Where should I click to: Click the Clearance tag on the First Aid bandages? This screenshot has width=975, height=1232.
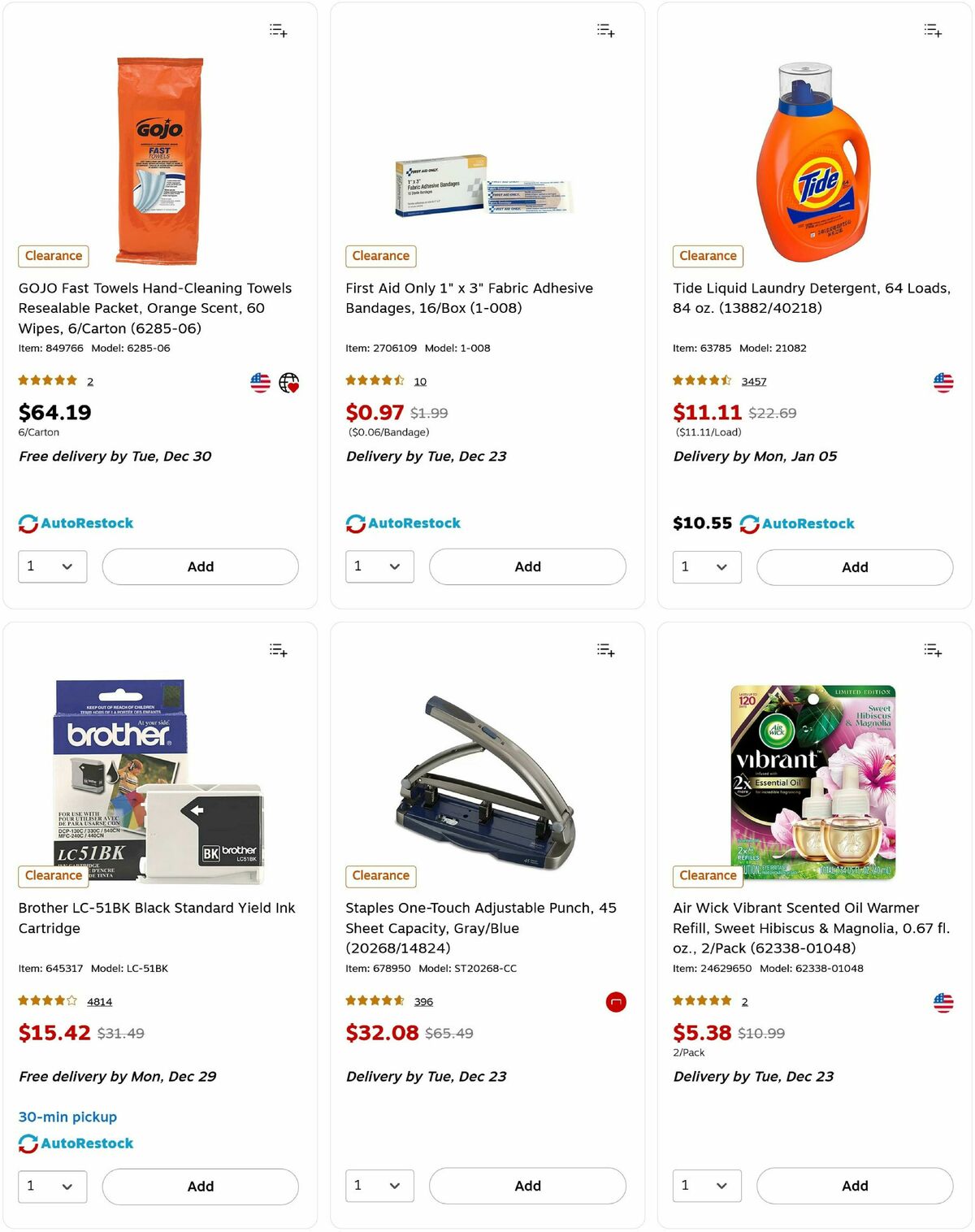(x=380, y=256)
